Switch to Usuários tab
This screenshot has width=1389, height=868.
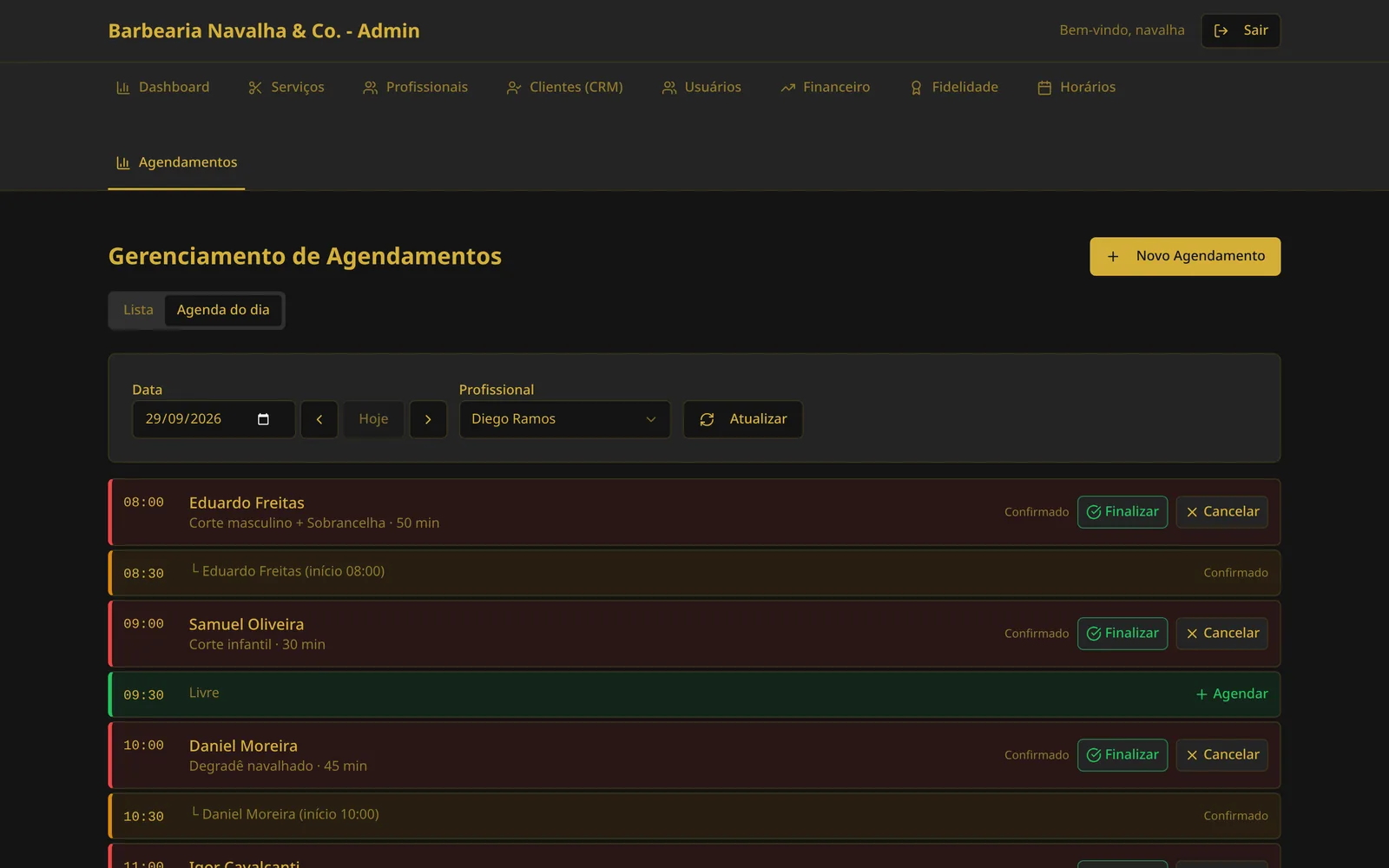pyautogui.click(x=701, y=87)
